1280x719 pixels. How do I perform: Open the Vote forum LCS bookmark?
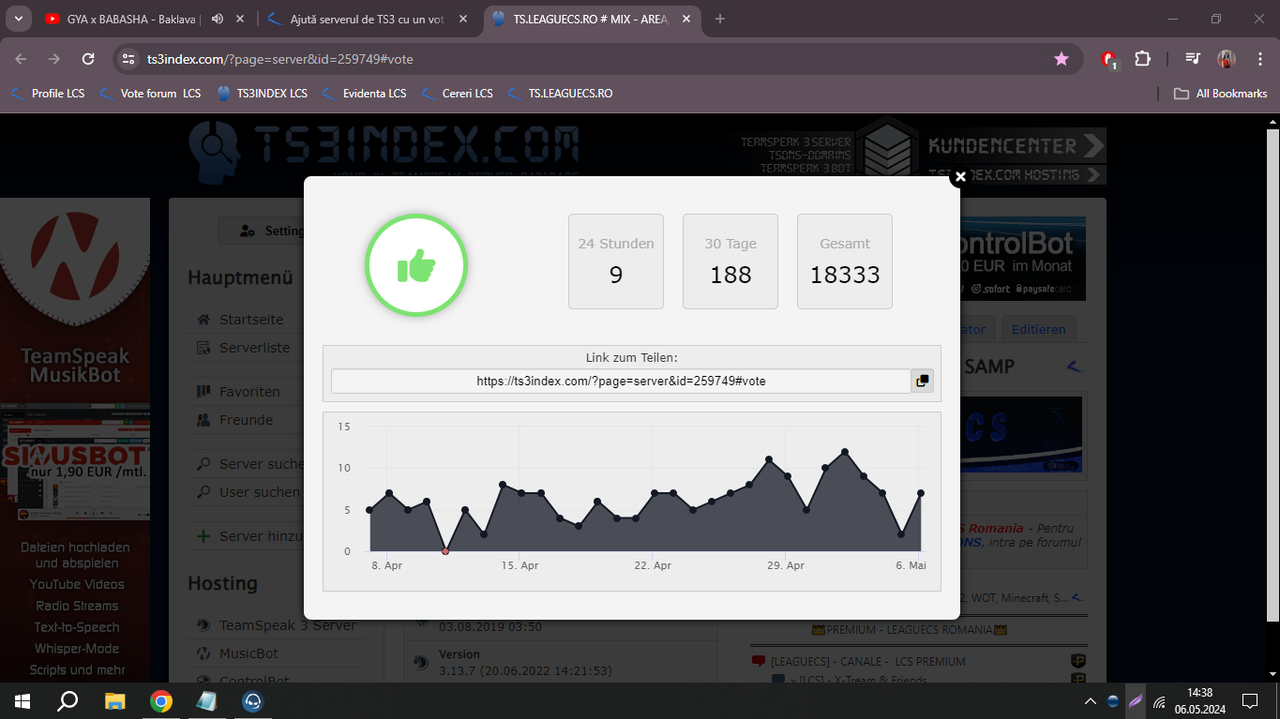coord(149,93)
